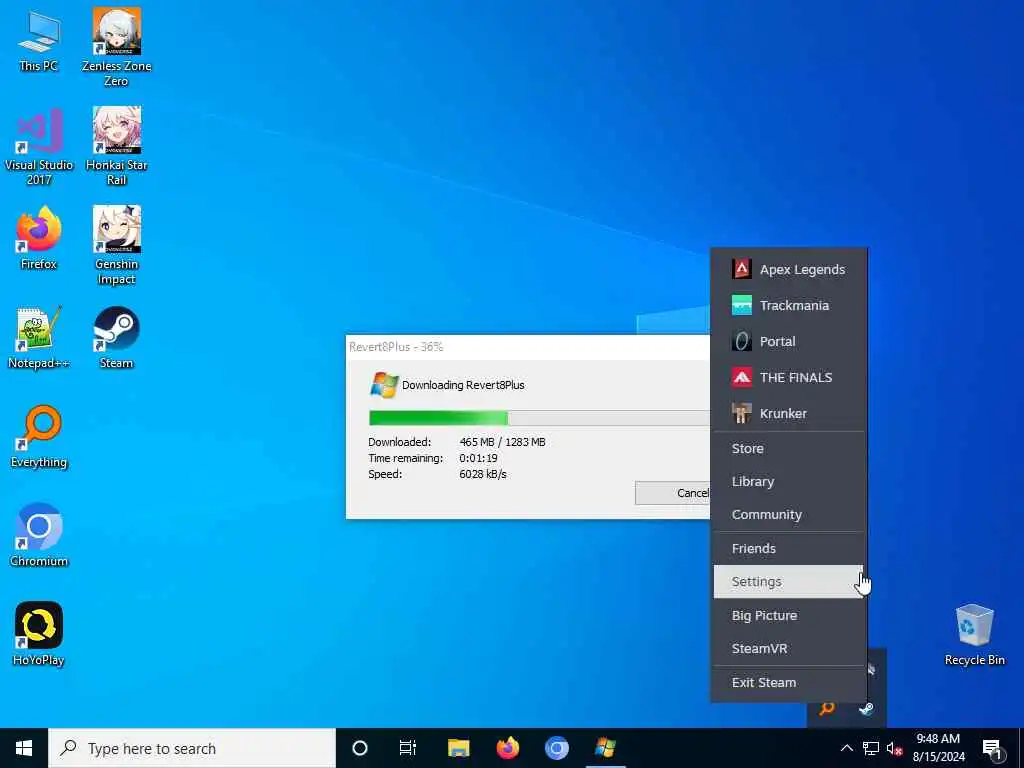Open Community from Steam tray menu

point(789,515)
